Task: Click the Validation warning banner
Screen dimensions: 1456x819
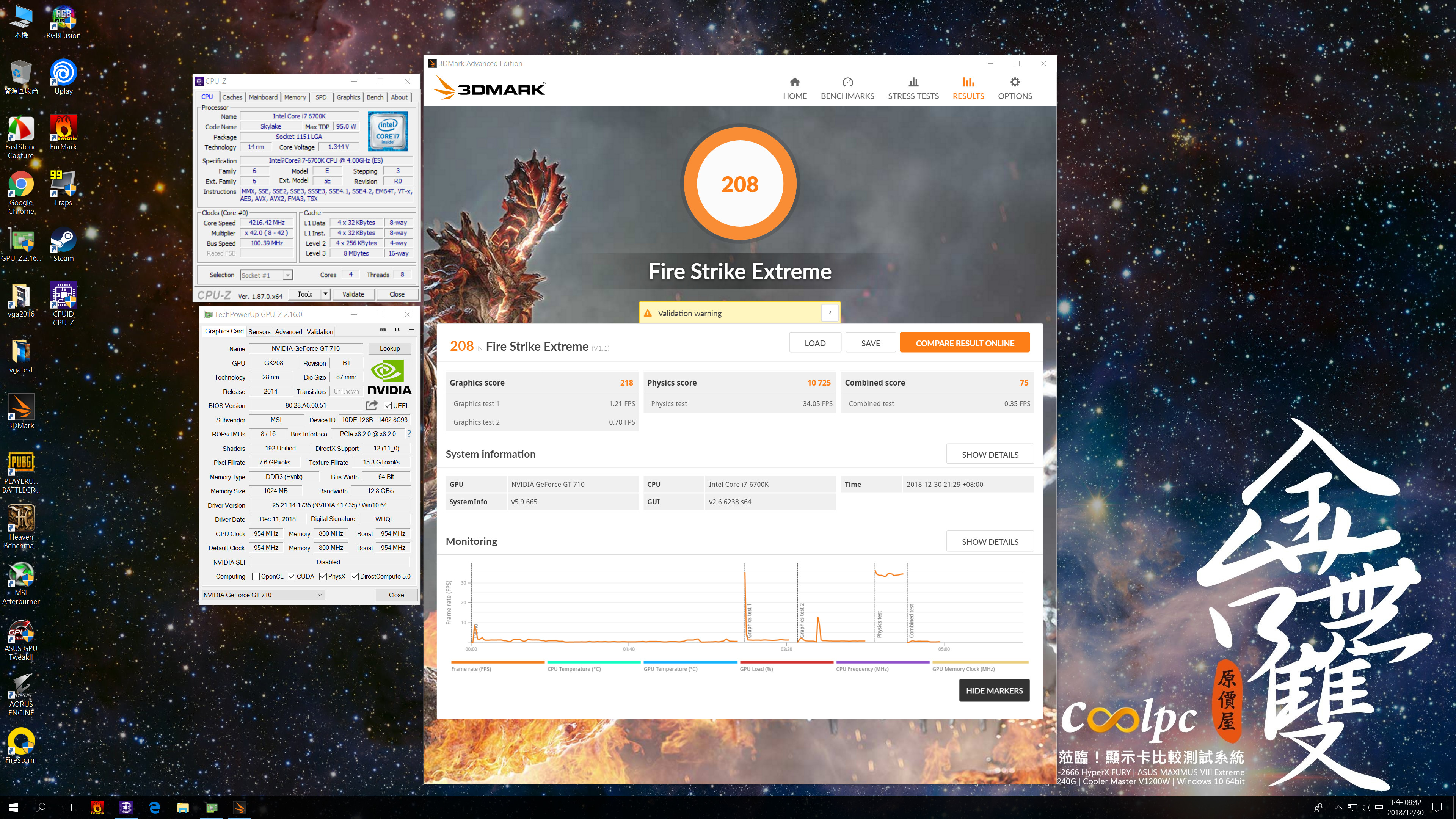Action: pyautogui.click(x=739, y=313)
